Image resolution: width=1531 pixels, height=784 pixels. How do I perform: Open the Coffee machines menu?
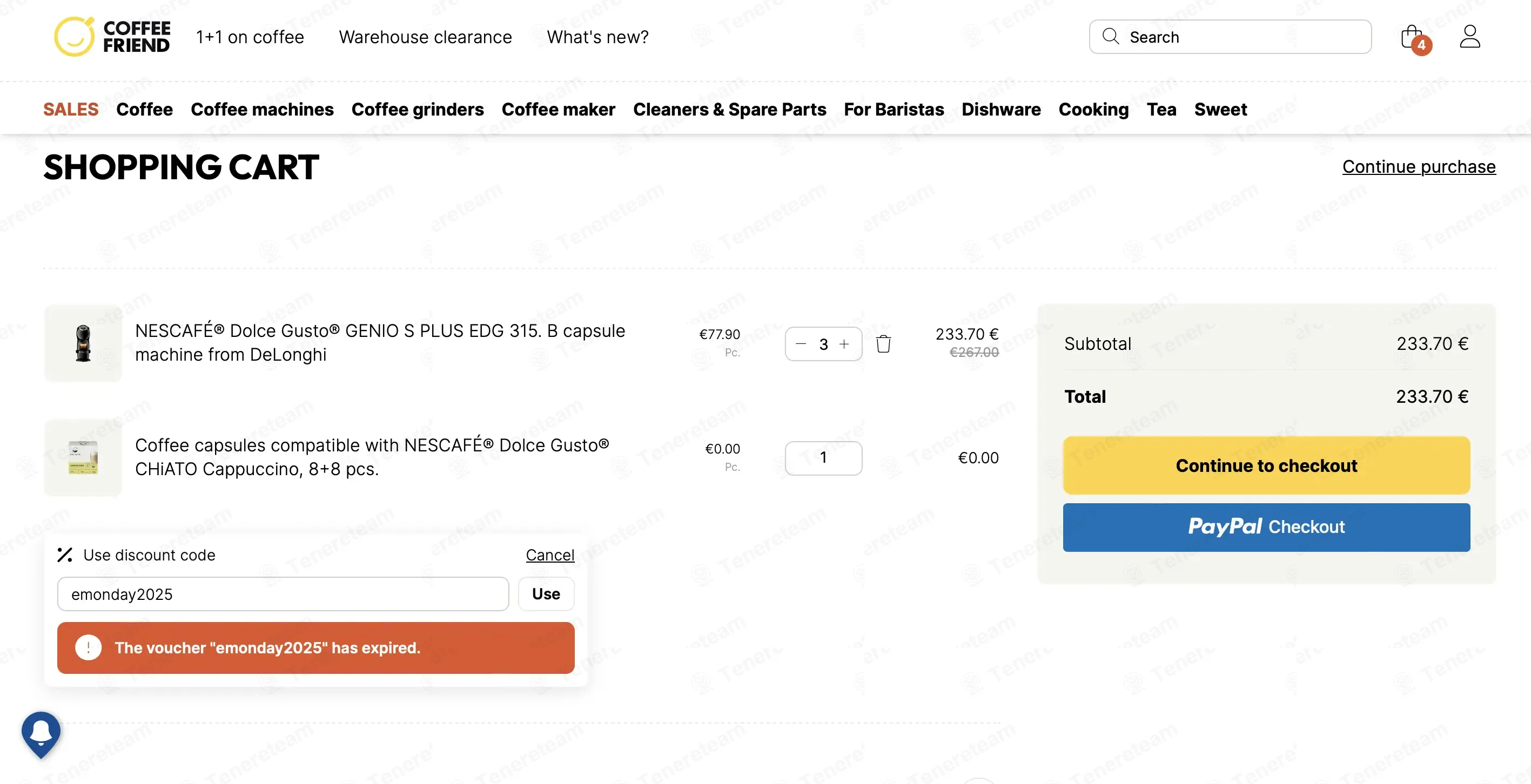[262, 109]
